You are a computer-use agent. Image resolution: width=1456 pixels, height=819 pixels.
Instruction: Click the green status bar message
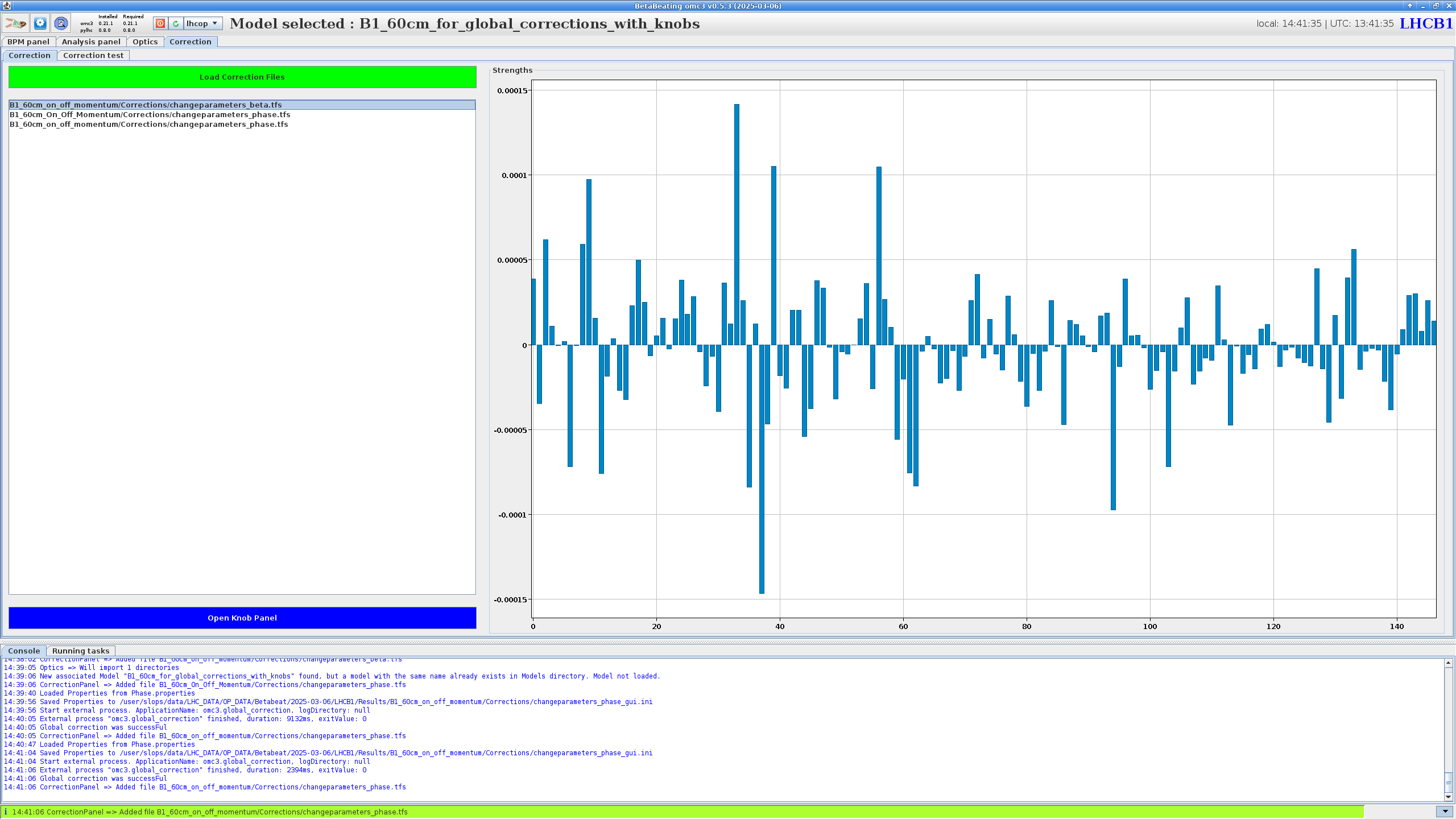pos(682,812)
